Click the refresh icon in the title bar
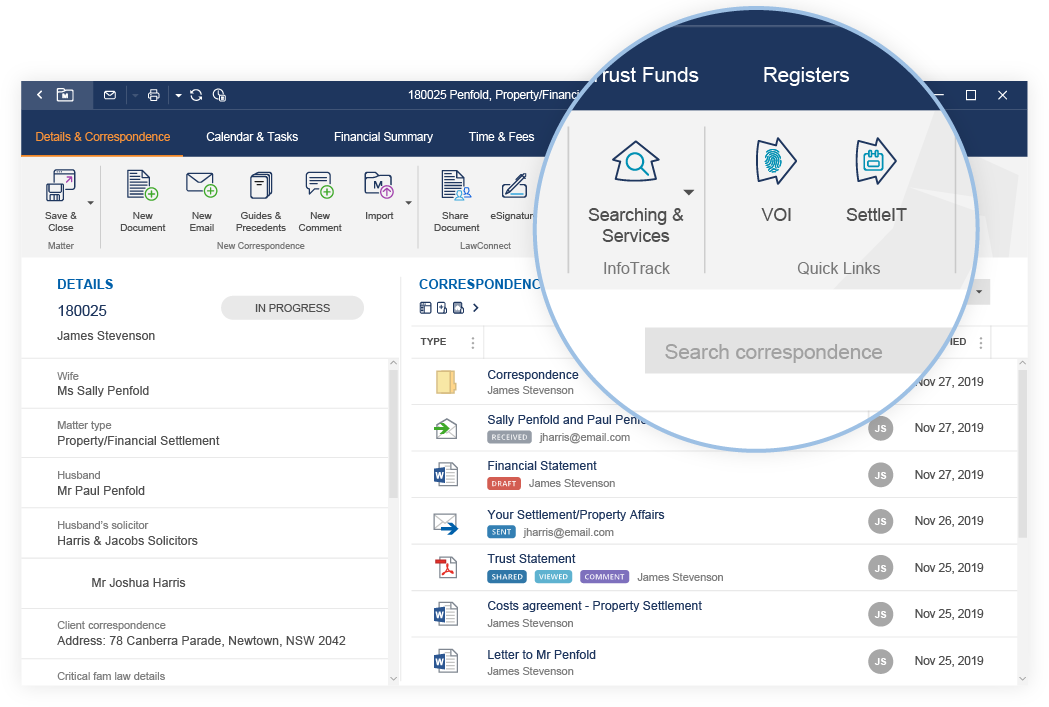The width and height of the screenshot is (1049, 707). 196,95
